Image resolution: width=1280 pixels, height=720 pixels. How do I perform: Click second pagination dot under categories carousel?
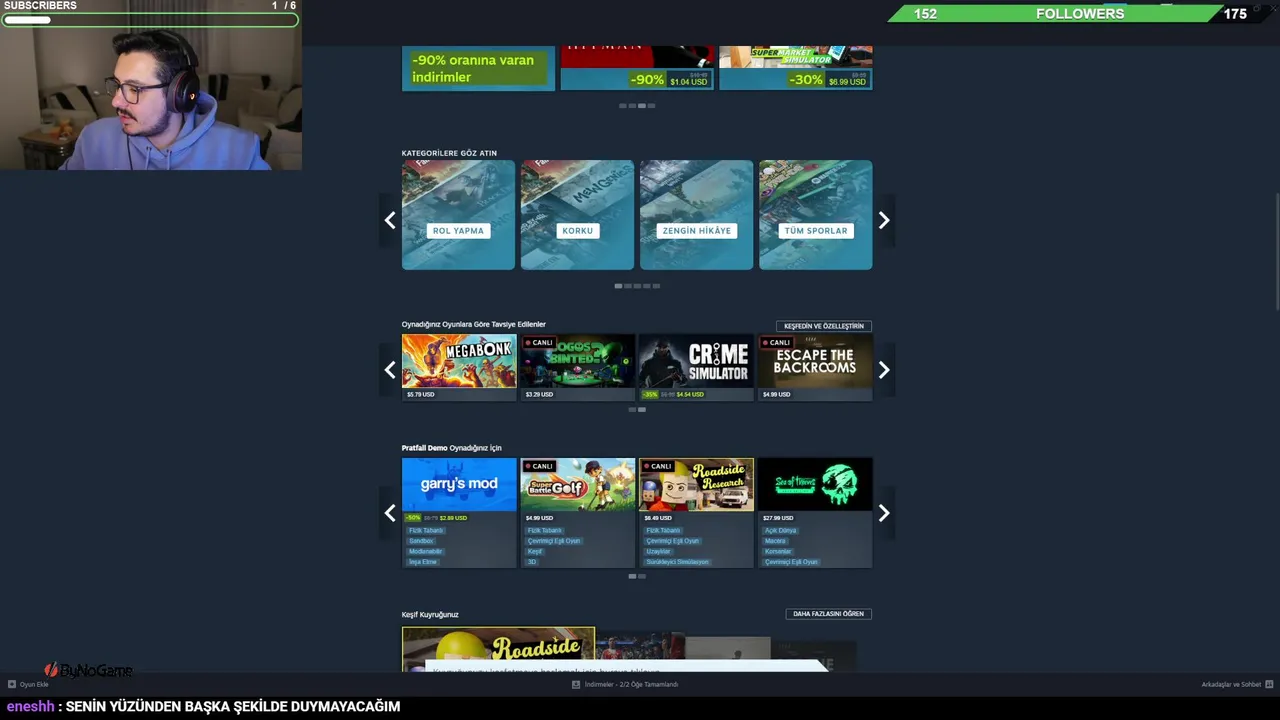pos(628,286)
